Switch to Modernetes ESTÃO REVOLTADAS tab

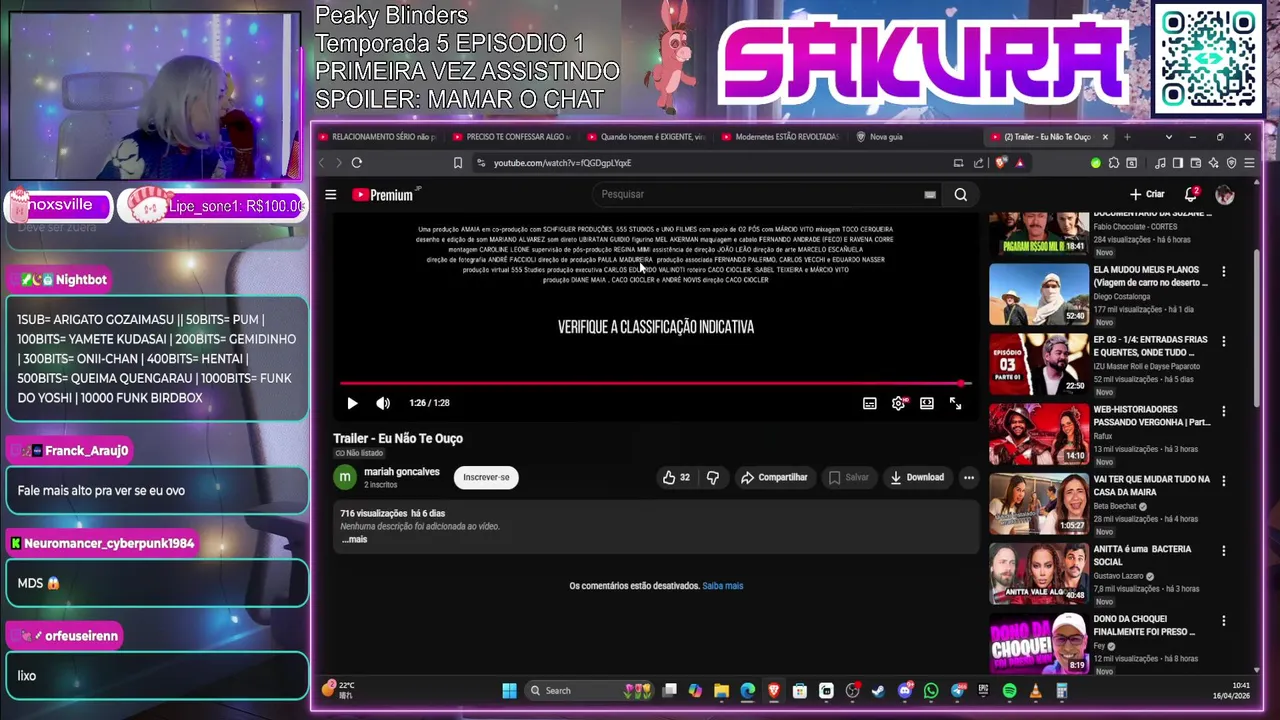[x=781, y=137]
